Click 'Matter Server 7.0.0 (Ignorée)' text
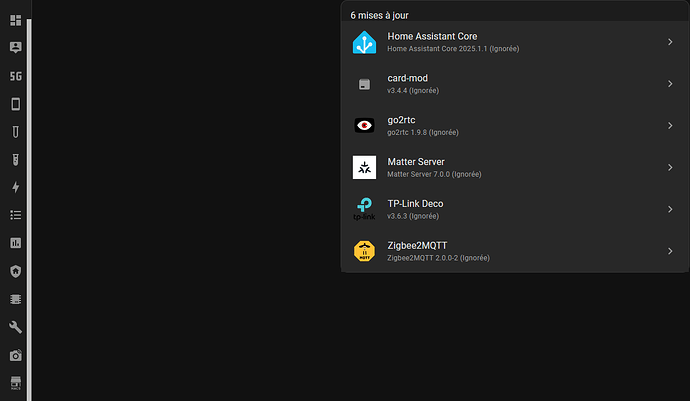Viewport: 690px width, 401px height. click(x=434, y=174)
